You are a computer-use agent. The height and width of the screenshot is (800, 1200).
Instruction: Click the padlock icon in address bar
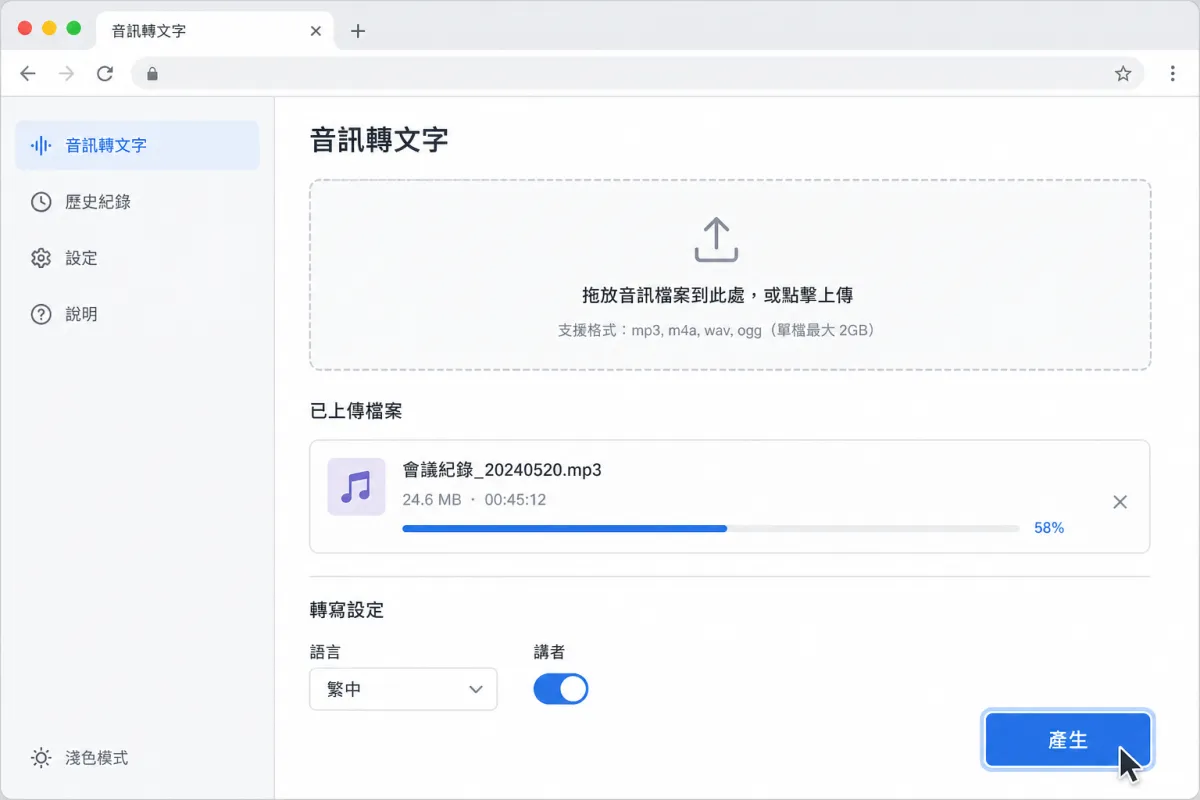(x=152, y=74)
